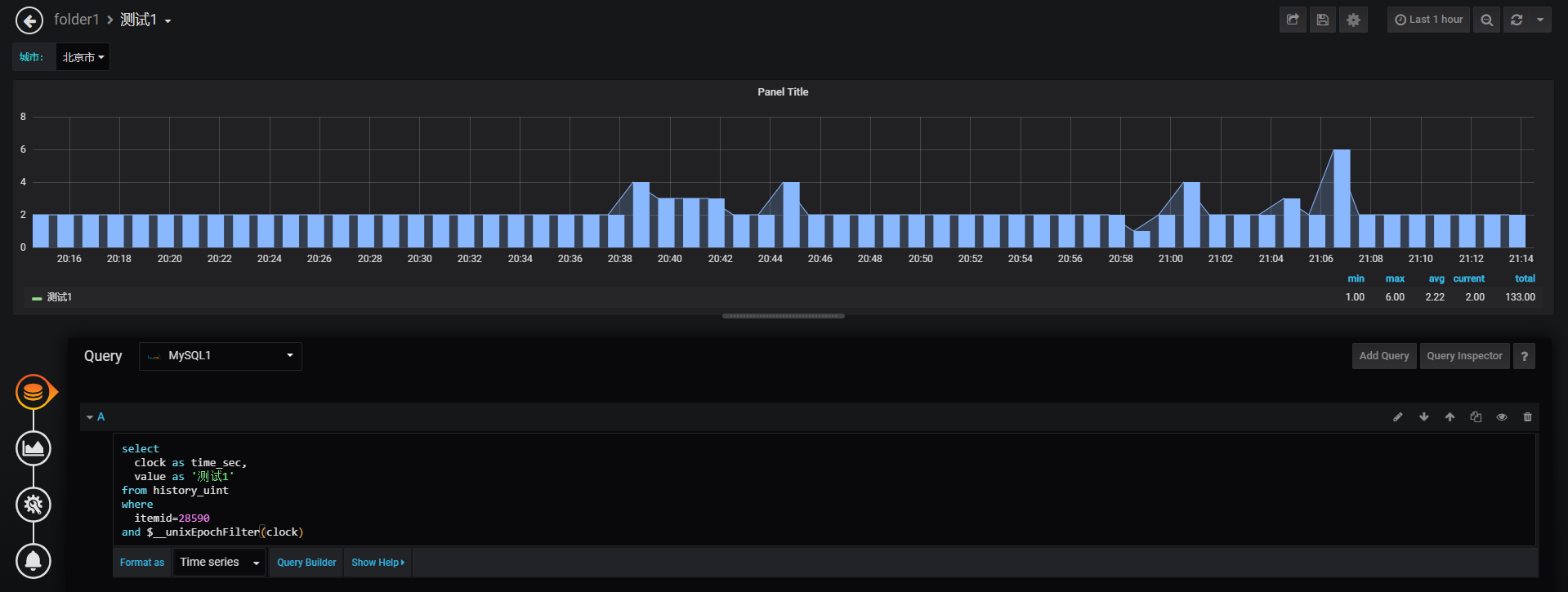The width and height of the screenshot is (1568, 592).
Task: Open the Visualization tab chart icon
Action: [34, 448]
